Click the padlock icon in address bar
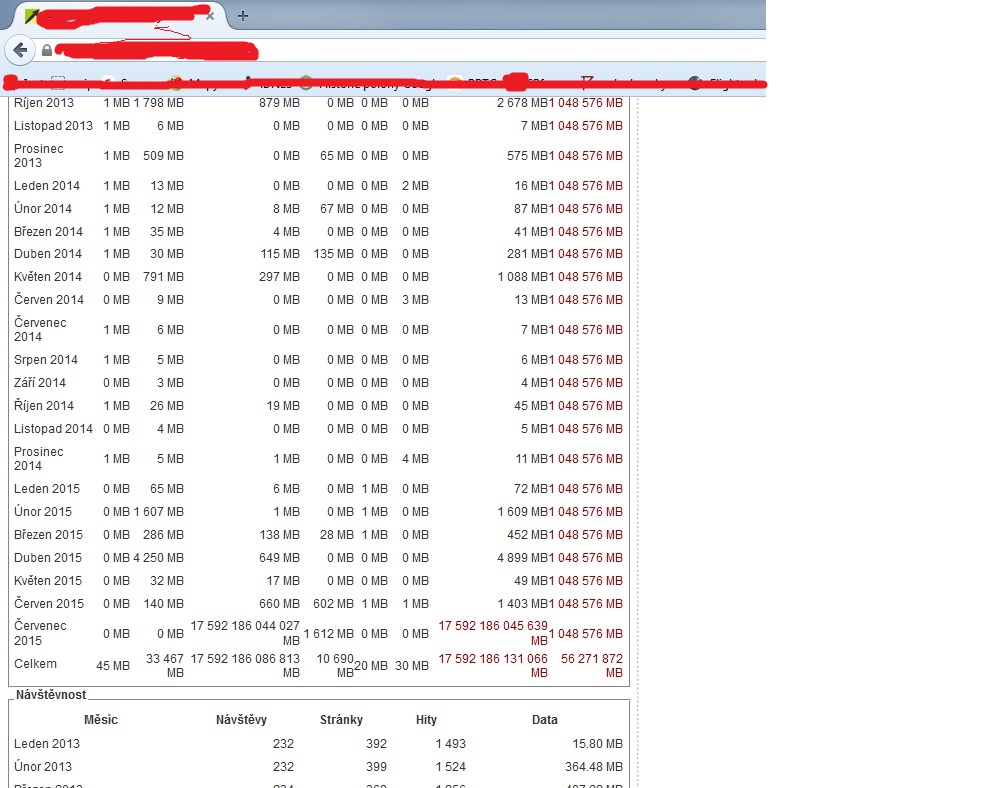 pyautogui.click(x=46, y=50)
